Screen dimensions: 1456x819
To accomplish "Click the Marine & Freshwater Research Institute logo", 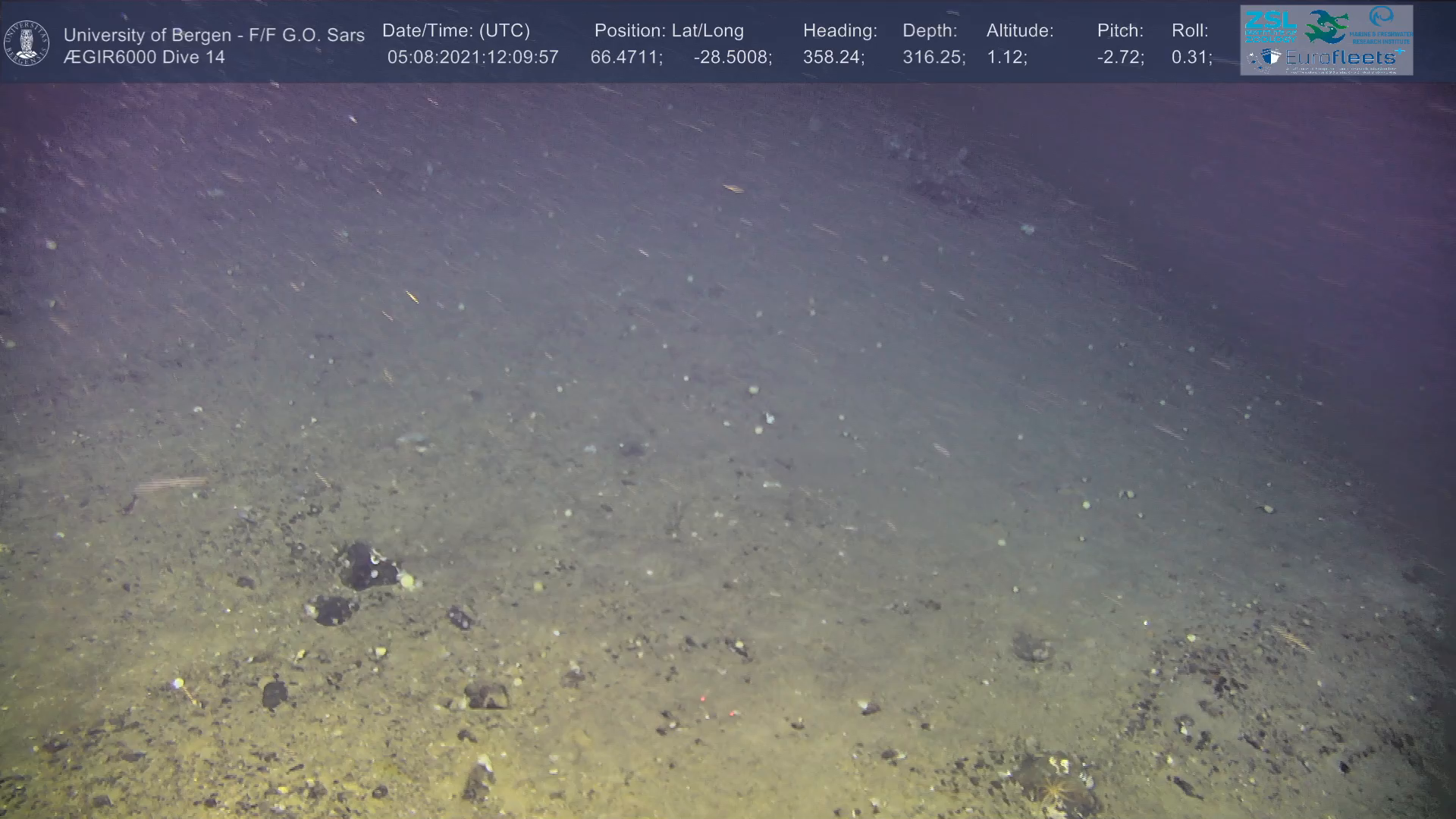I will (1382, 24).
